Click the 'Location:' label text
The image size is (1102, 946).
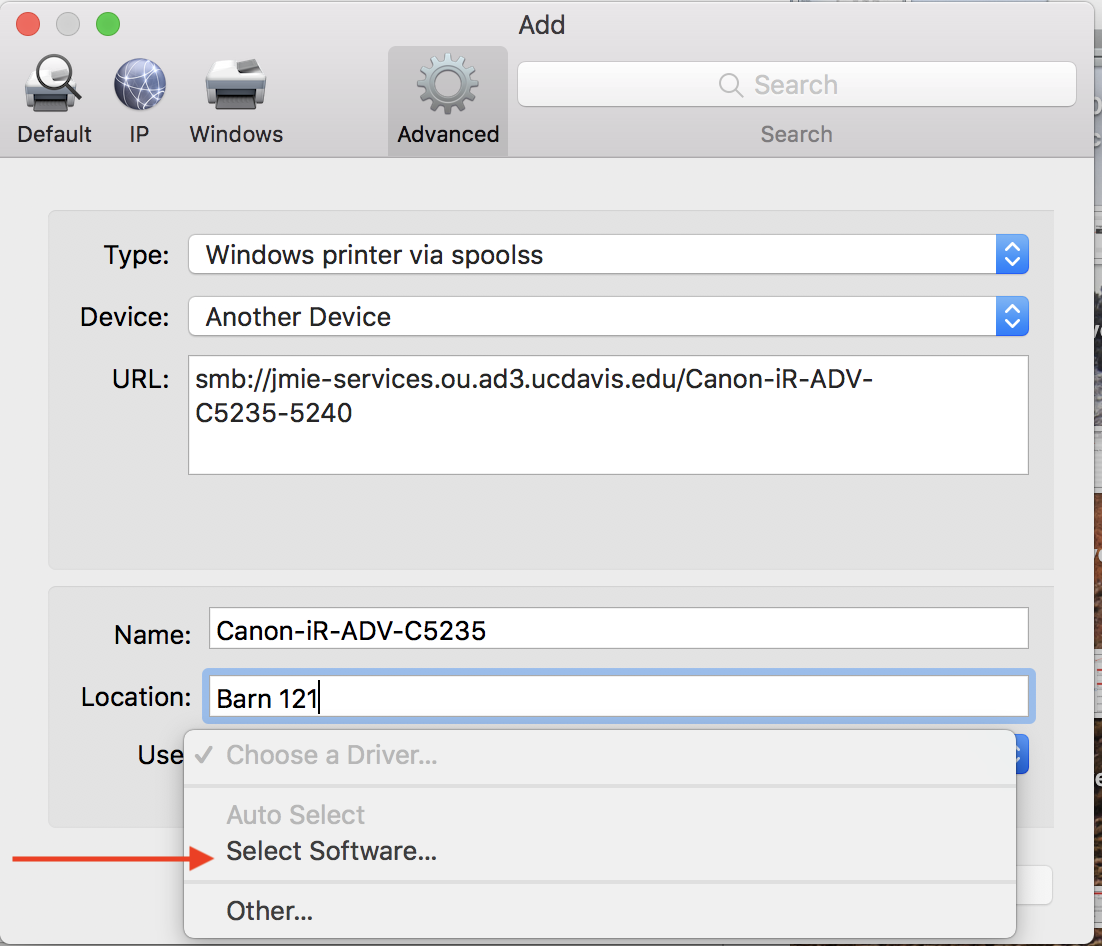tap(136, 697)
